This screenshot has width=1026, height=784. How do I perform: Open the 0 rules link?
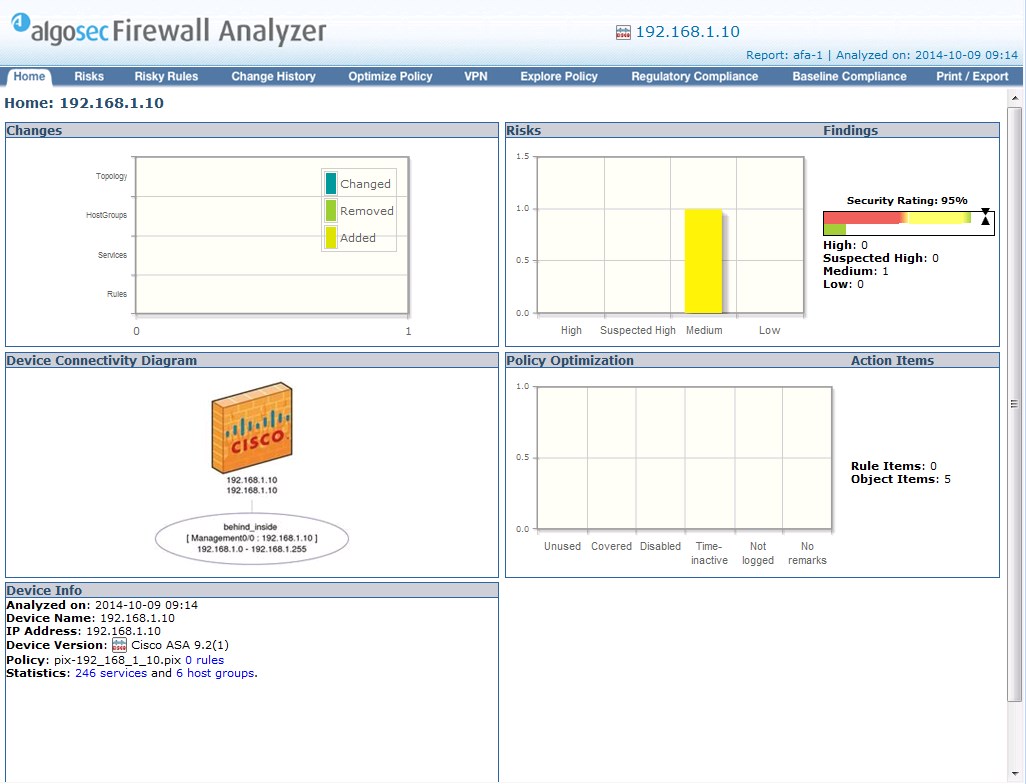(204, 660)
